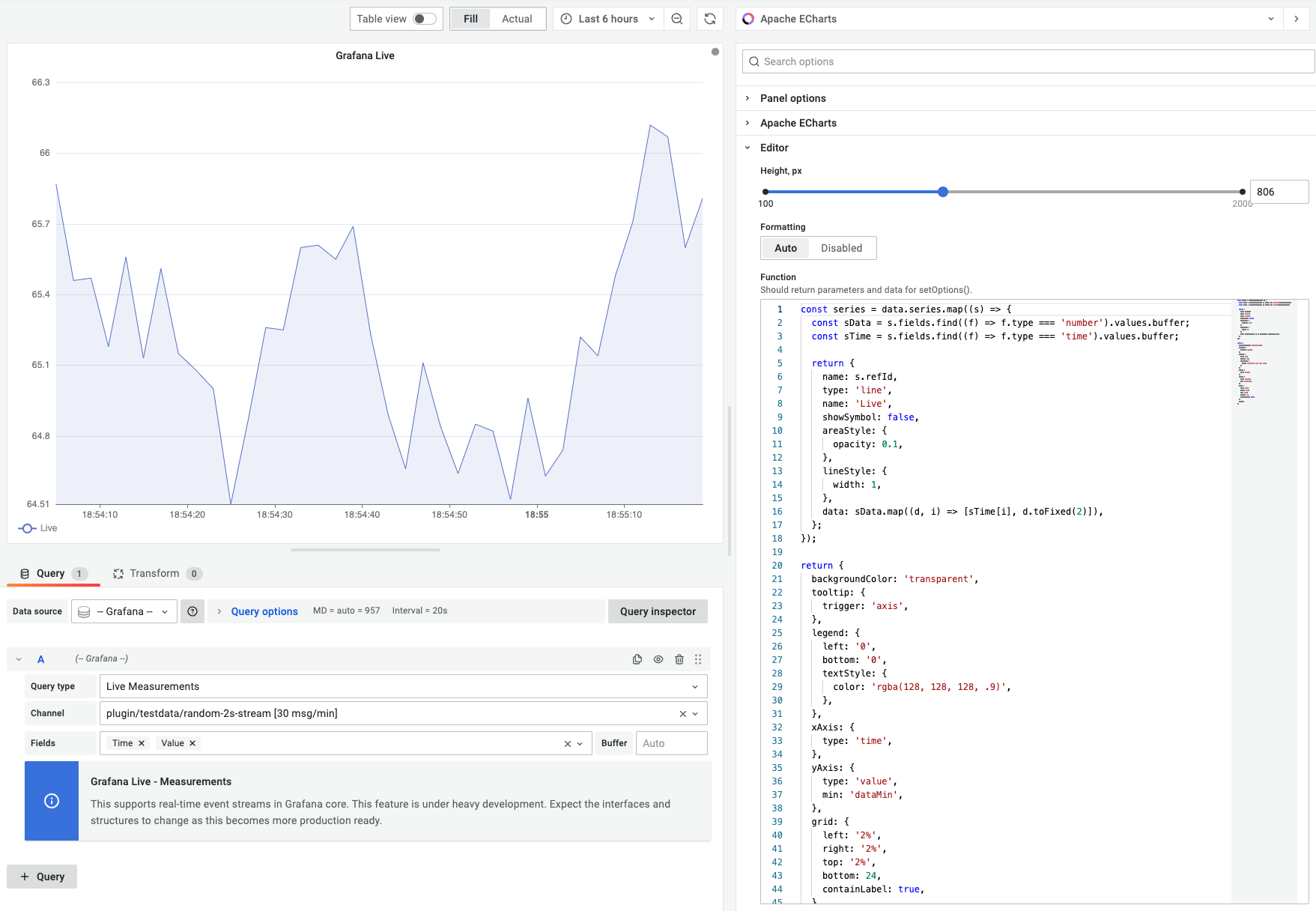
Task: Click the drag handle for query A
Action: (698, 659)
